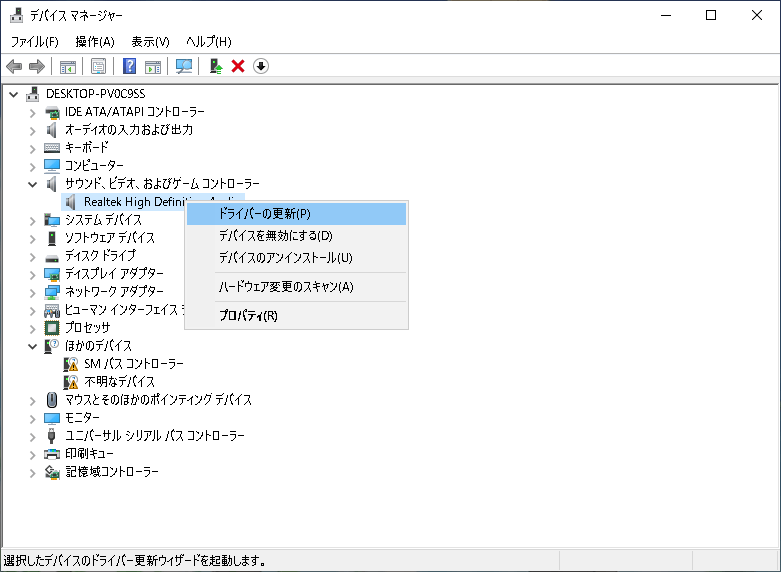Select the ディスク ドライブ label
The height and width of the screenshot is (572, 781).
click(101, 256)
